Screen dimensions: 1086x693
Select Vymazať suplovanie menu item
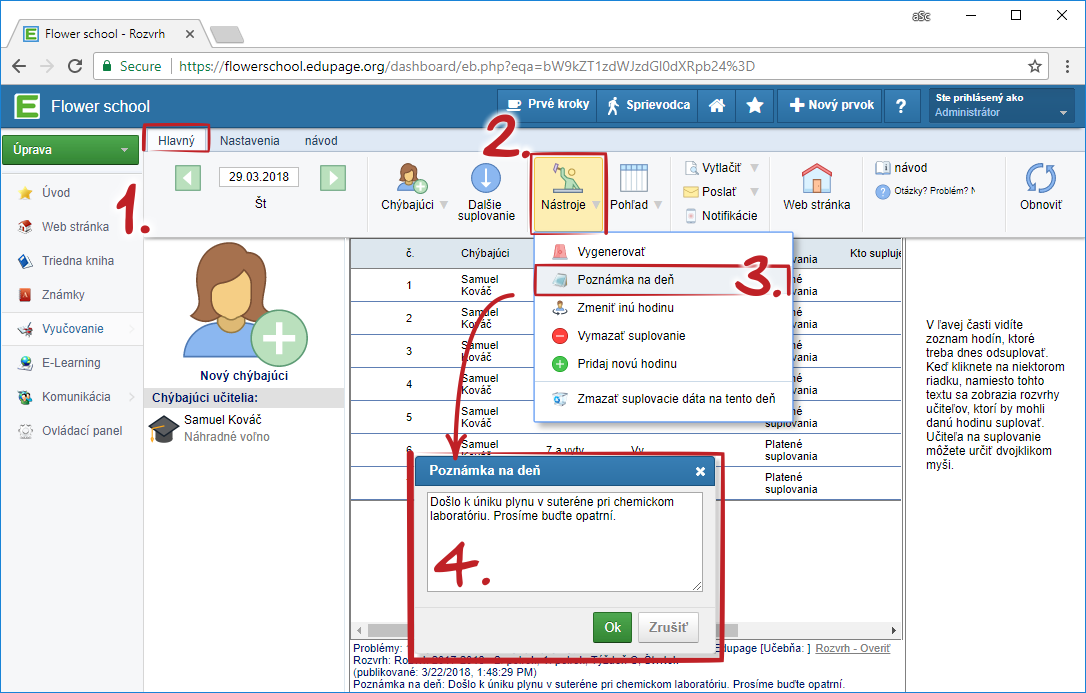664,336
